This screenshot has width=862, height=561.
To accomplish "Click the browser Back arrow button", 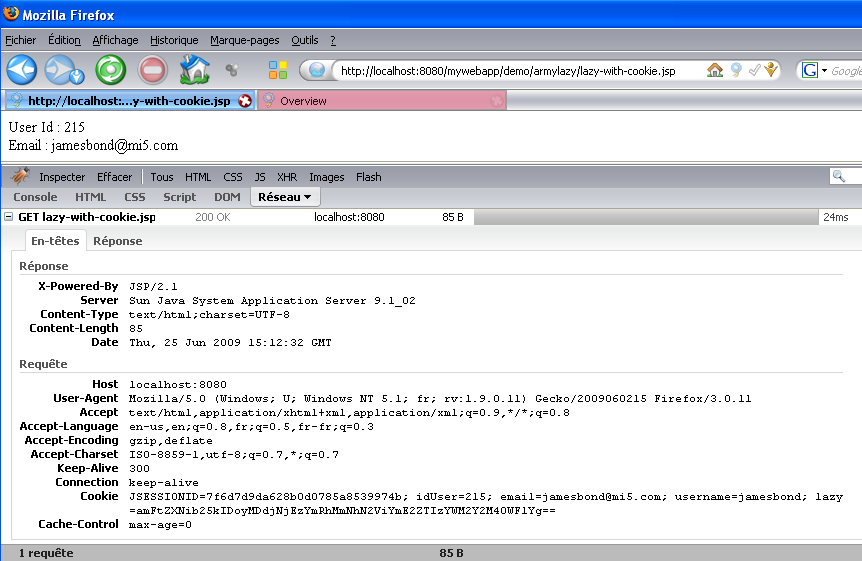I will tap(22, 70).
